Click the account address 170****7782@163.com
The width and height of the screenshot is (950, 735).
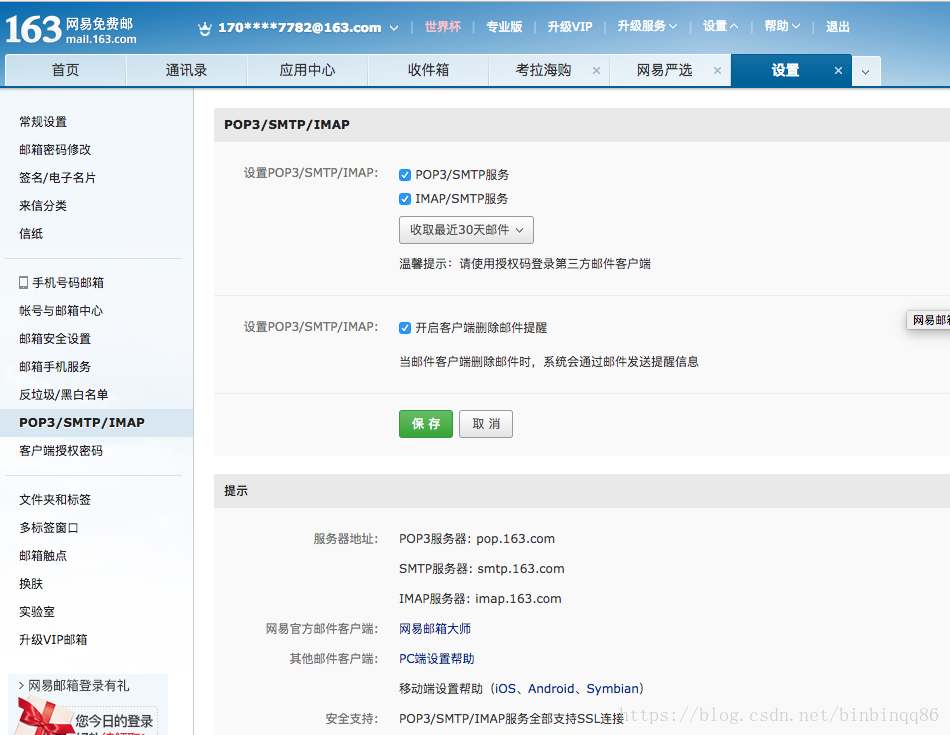pyautogui.click(x=300, y=27)
